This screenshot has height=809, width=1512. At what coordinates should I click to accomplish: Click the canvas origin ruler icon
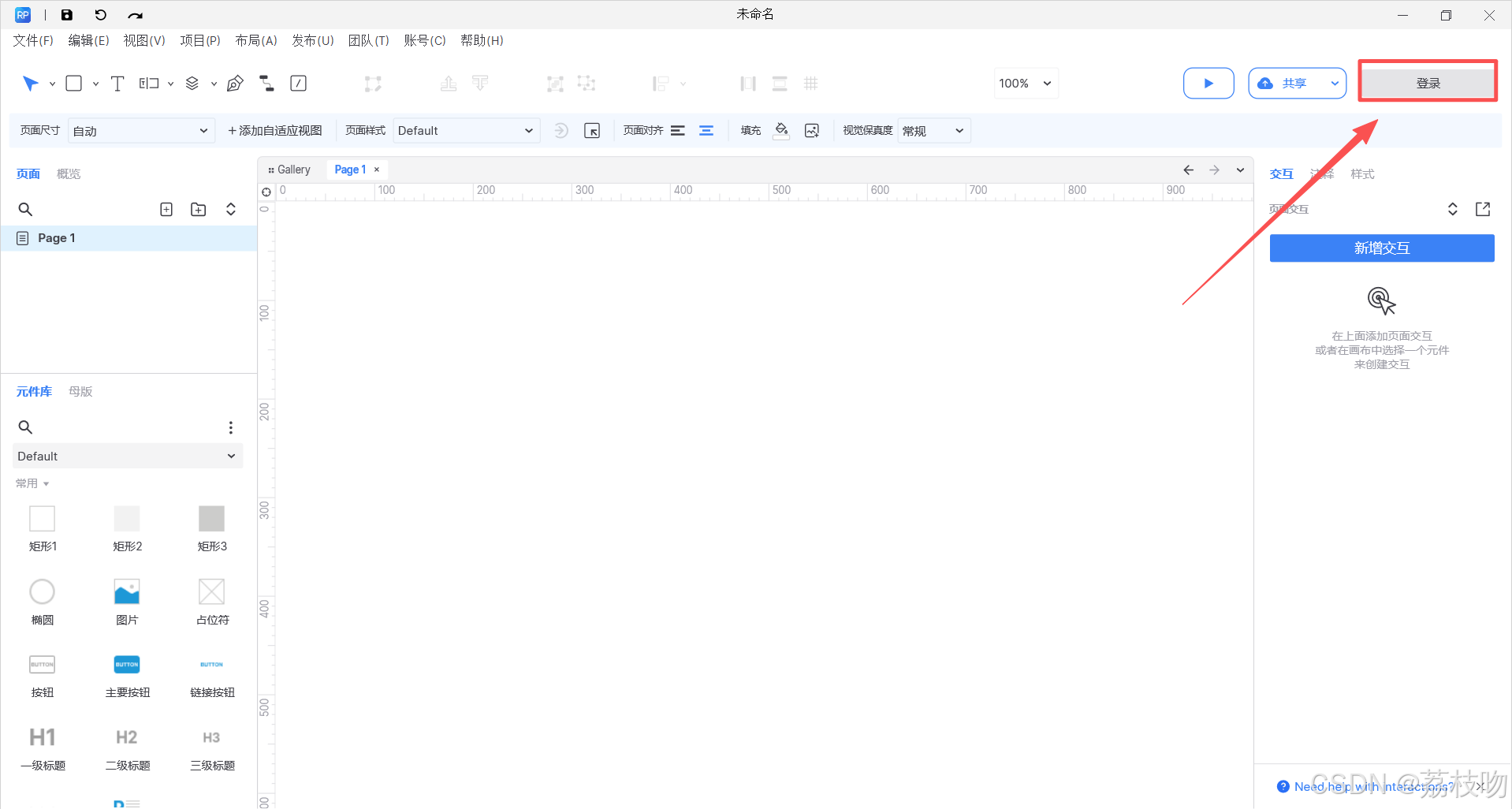[266, 192]
